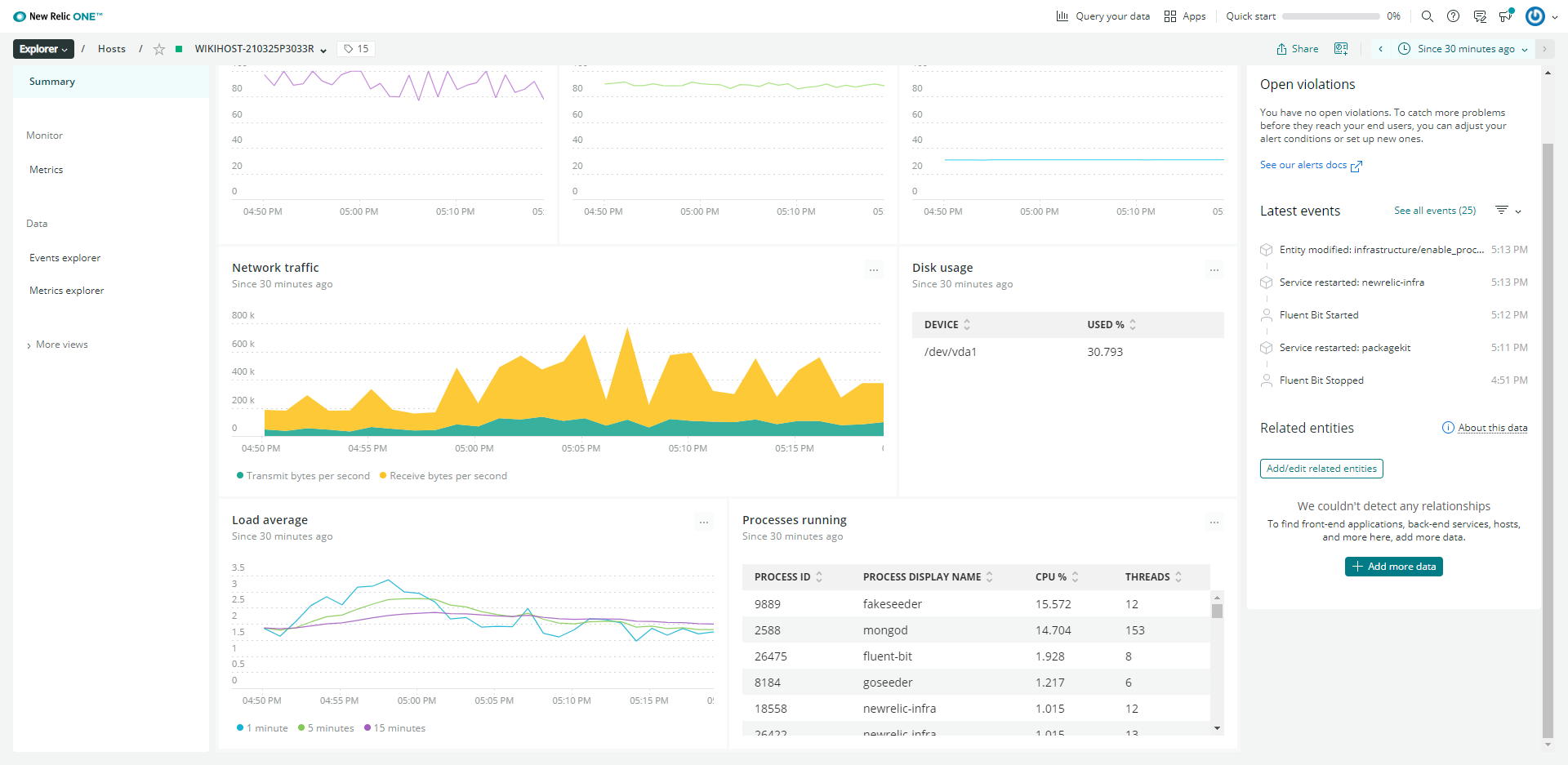Sort by CPU % column

(1076, 577)
